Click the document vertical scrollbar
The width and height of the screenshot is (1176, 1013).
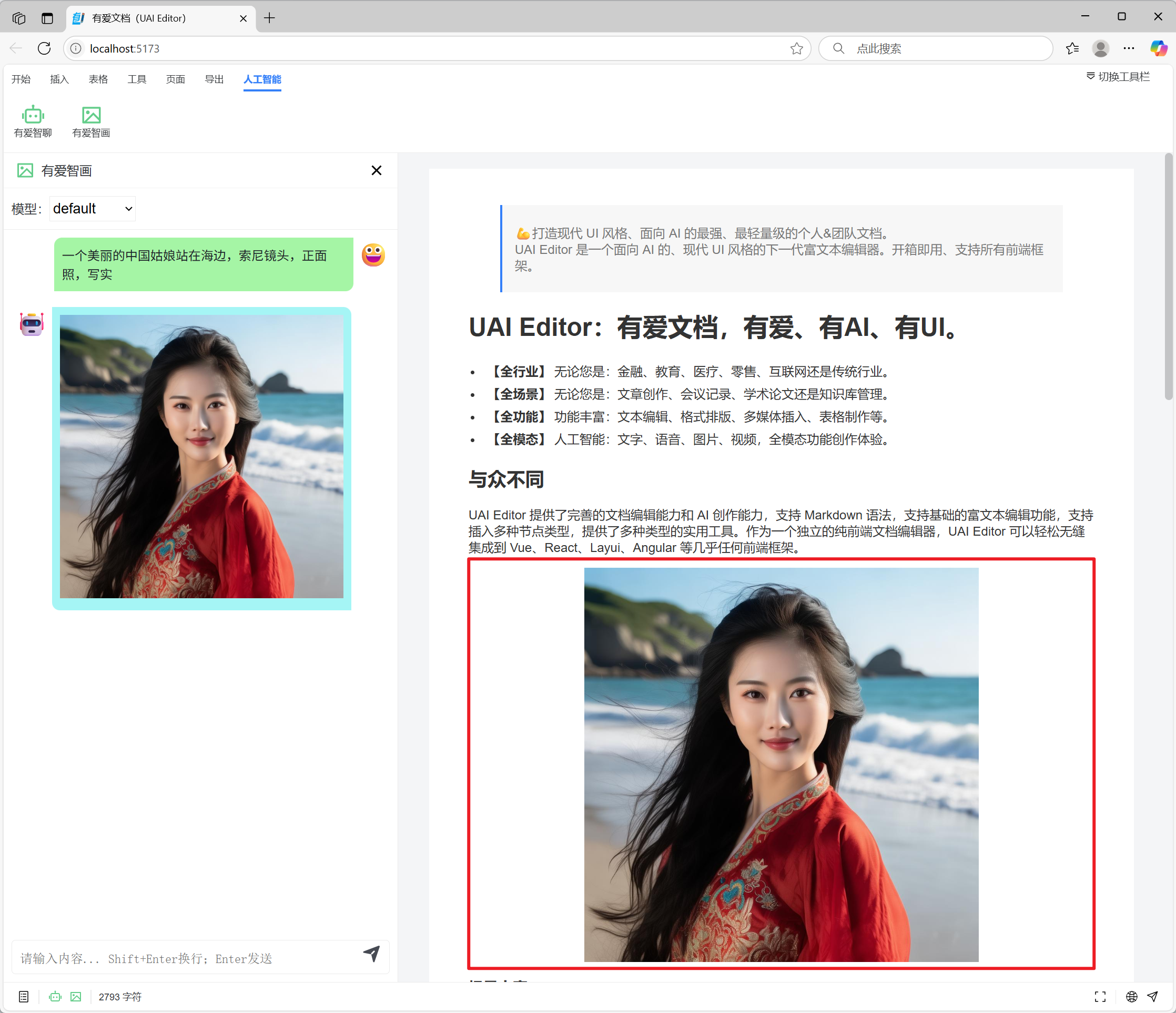(x=1168, y=278)
